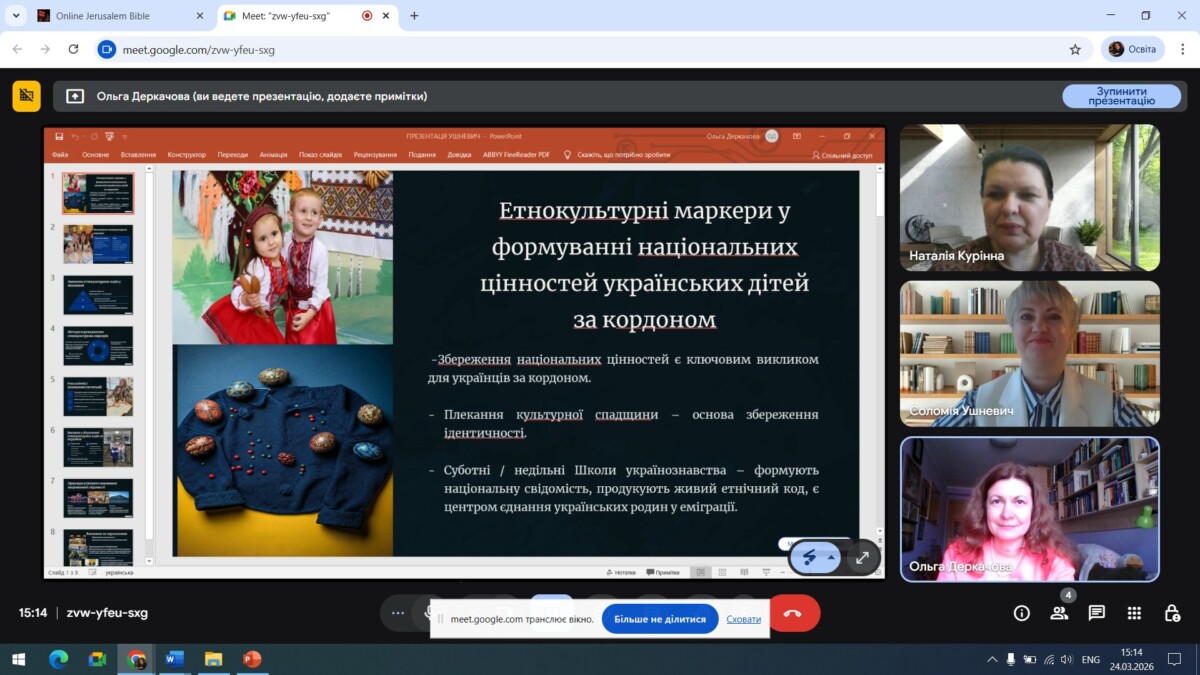The image size is (1200, 675).
Task: Open host controls lock icon
Action: tap(1172, 613)
